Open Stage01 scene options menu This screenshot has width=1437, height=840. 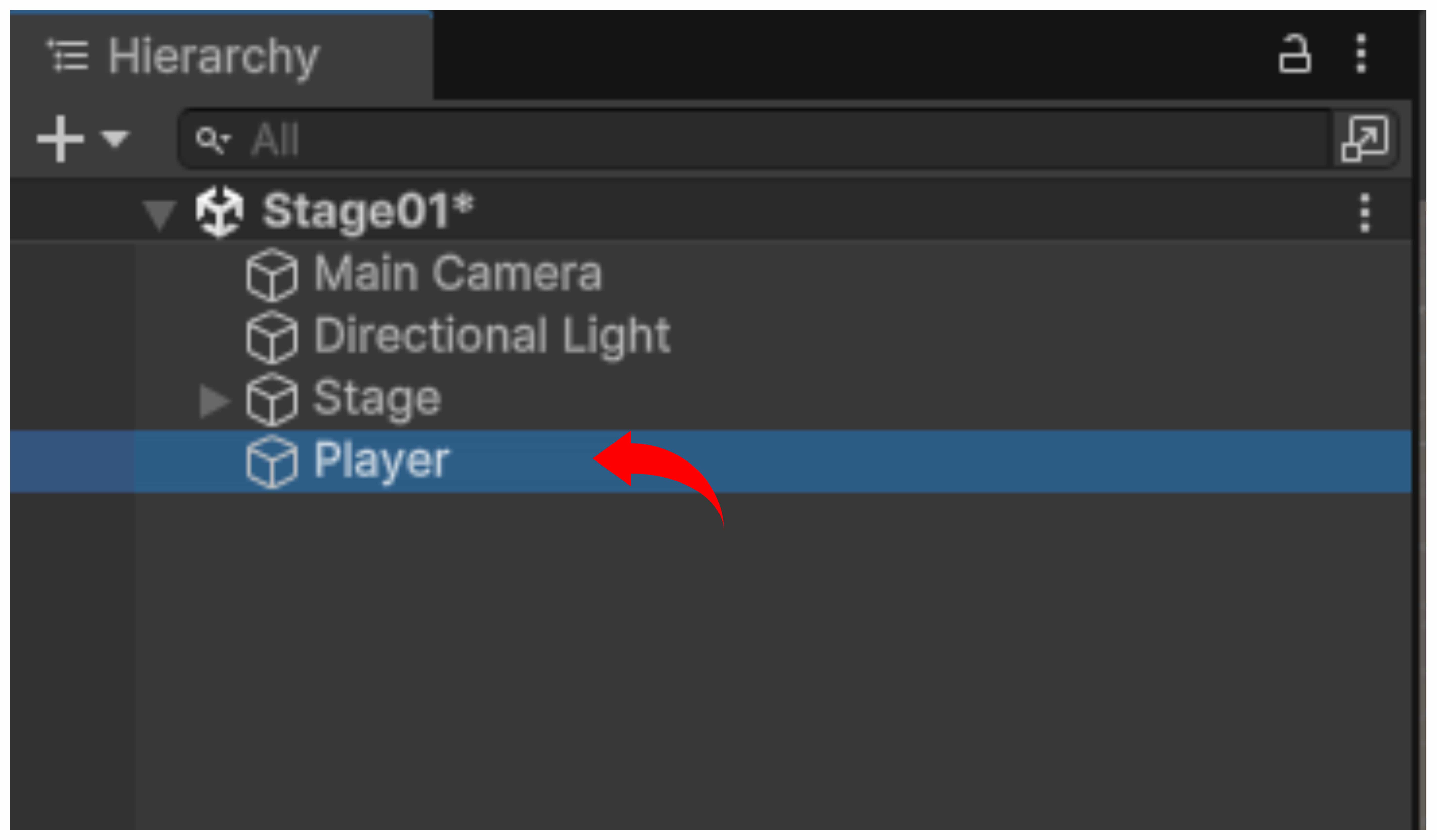[x=1365, y=213]
